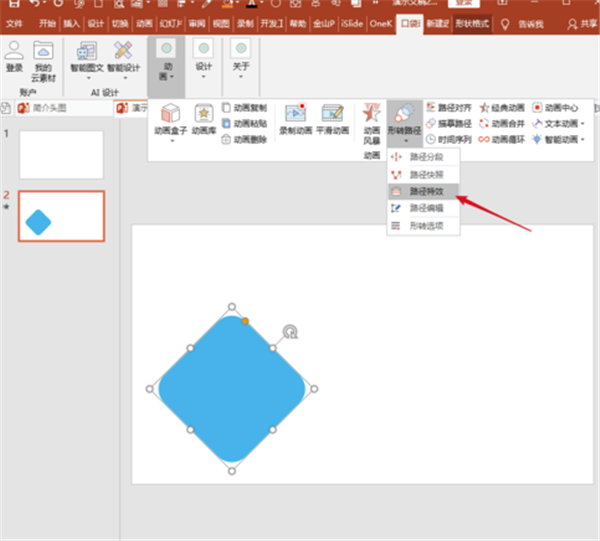Click the rotation handle above the shape
Screen dimensions: 600x541
(x=290, y=330)
